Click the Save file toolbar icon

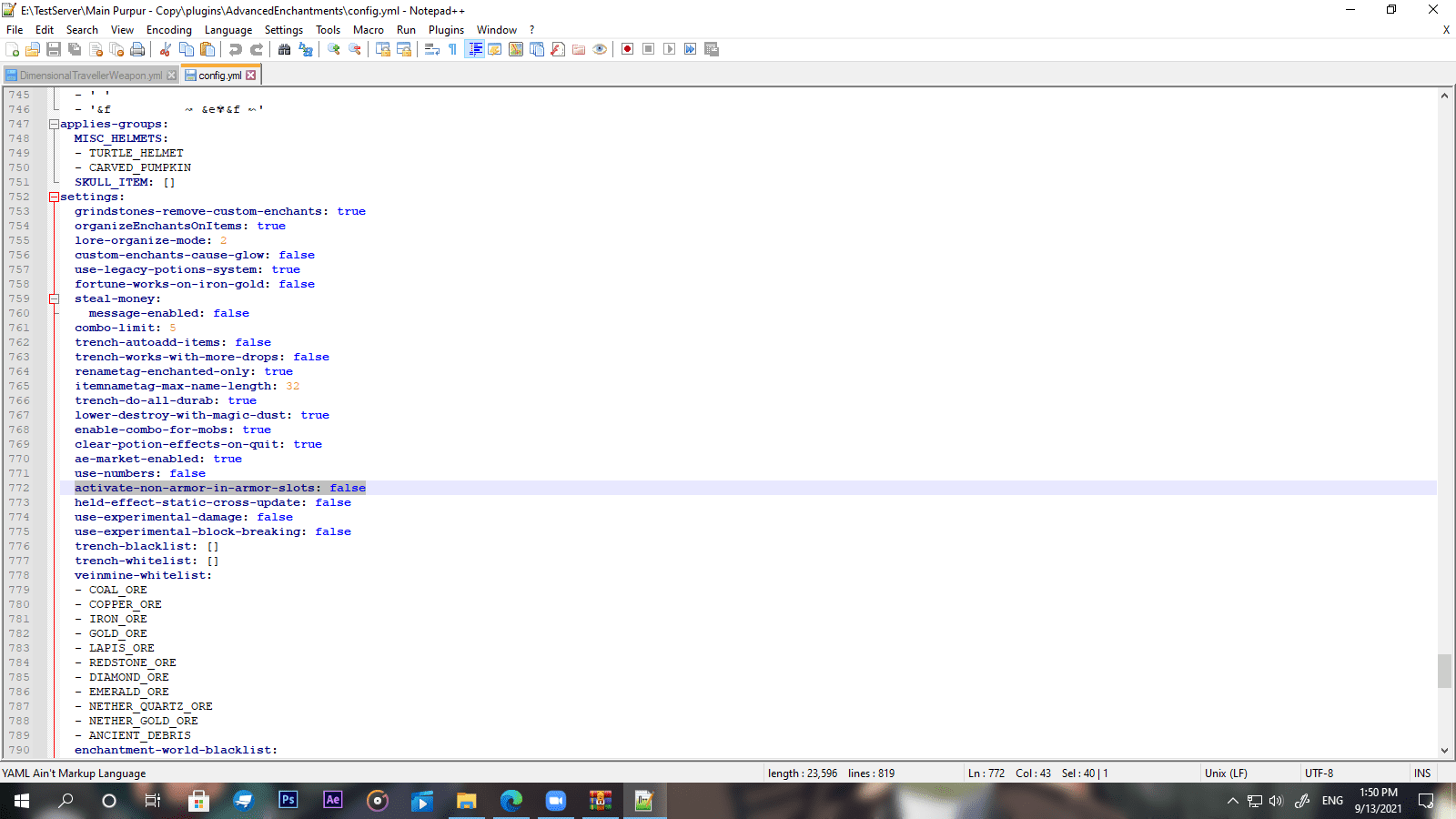click(x=54, y=49)
